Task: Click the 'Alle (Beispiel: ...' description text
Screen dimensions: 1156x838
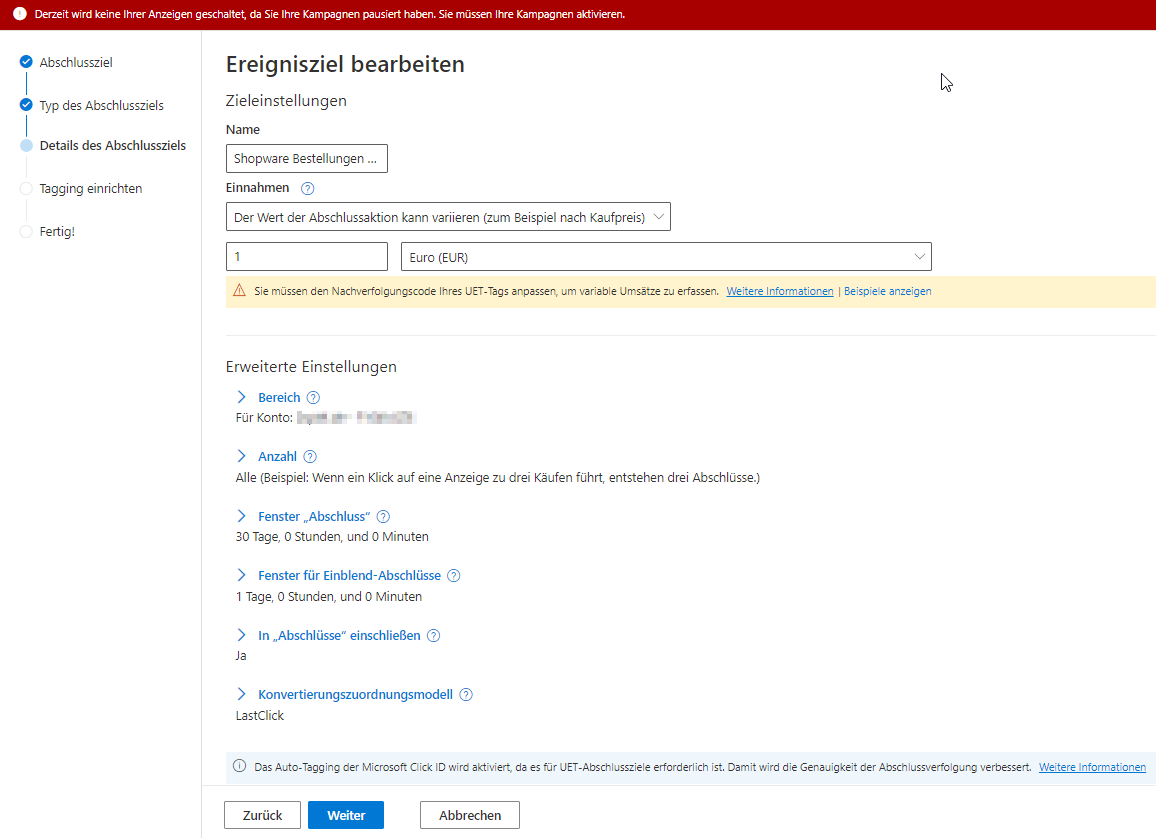Action: (498, 478)
